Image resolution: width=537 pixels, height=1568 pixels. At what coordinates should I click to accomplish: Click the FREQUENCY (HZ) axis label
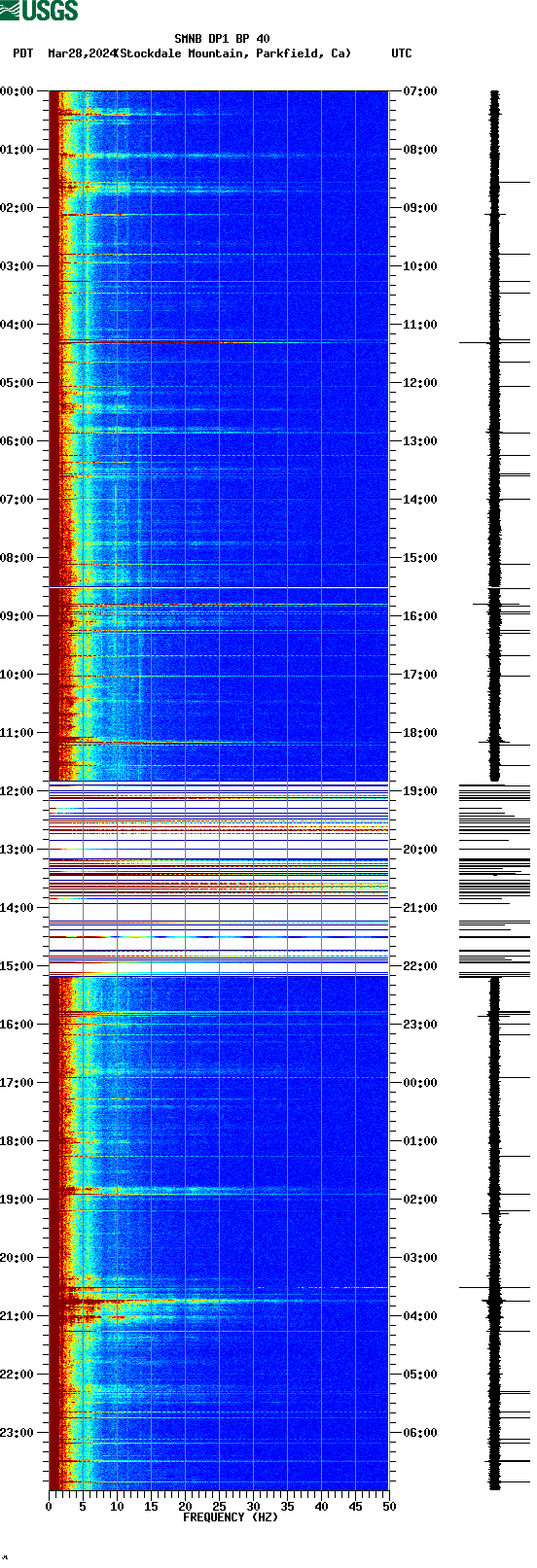click(x=231, y=1516)
